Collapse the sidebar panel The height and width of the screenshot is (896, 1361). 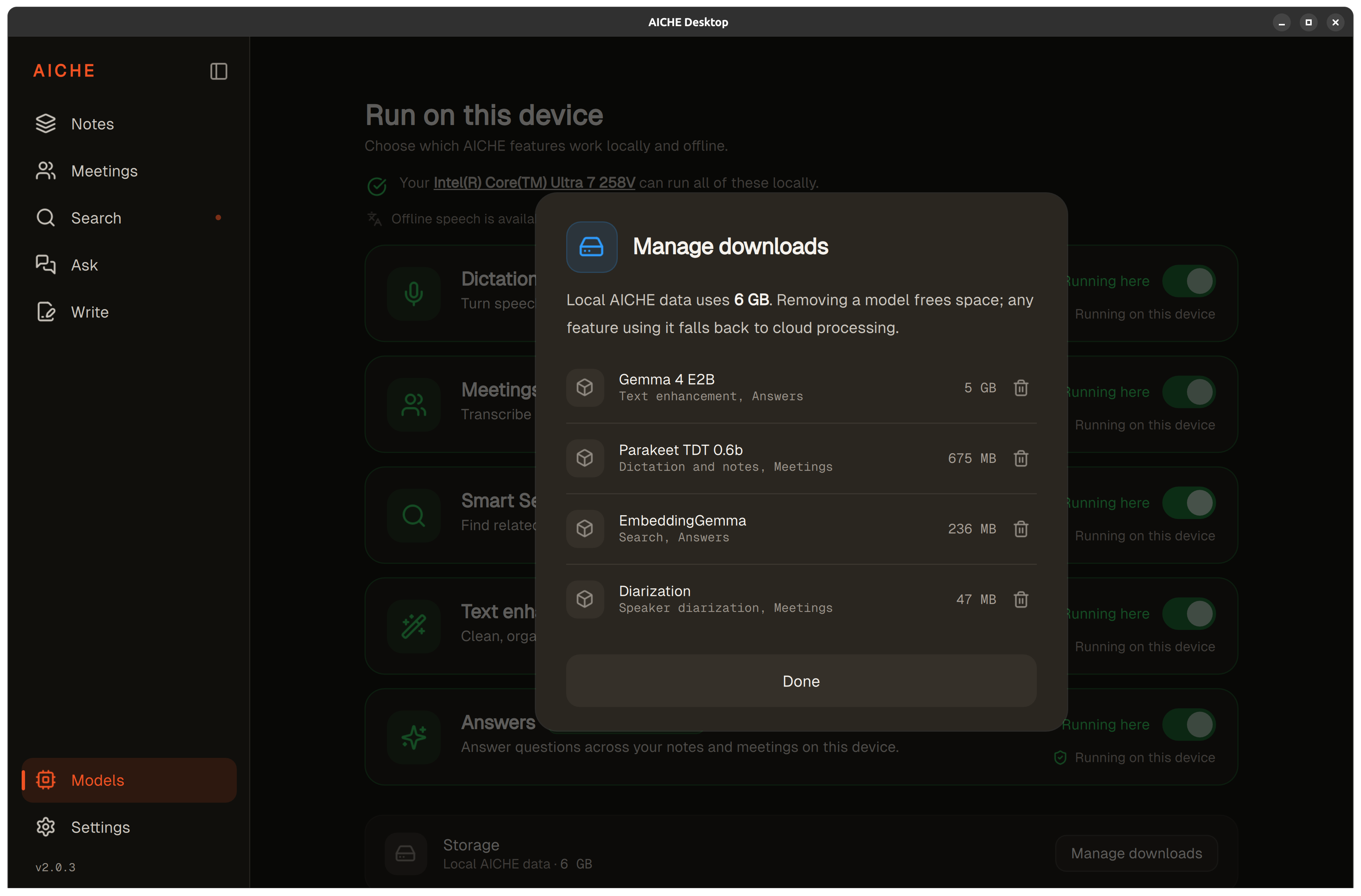pos(218,71)
